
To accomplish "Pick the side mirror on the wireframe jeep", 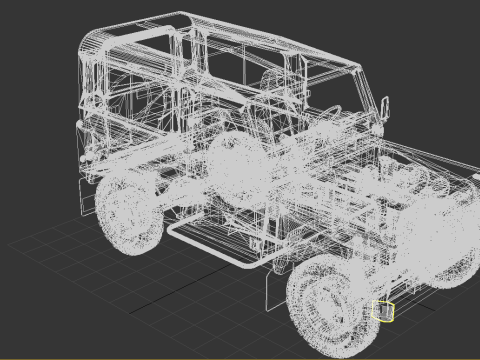I will (385, 107).
